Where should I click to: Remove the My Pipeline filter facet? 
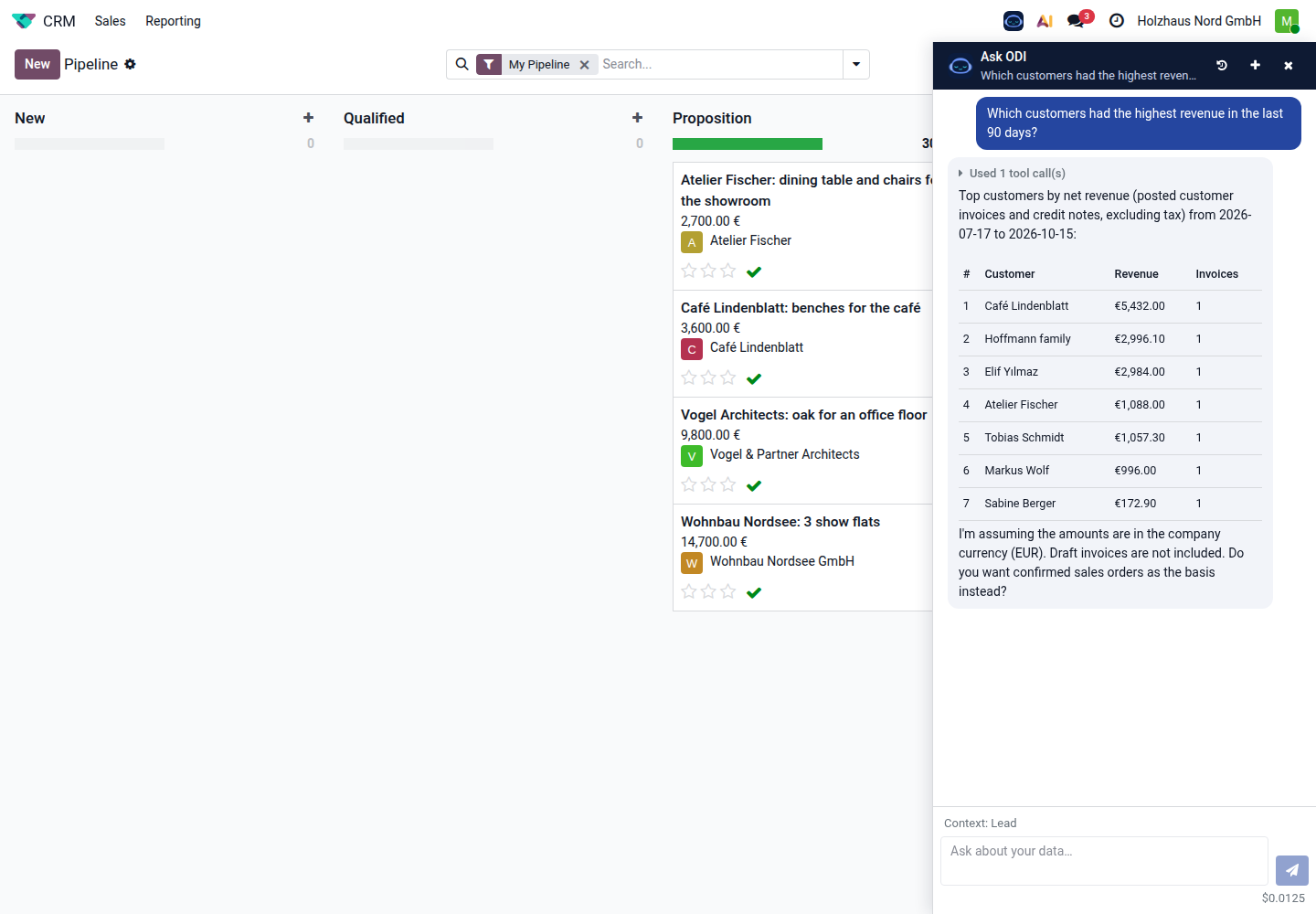[x=585, y=65]
